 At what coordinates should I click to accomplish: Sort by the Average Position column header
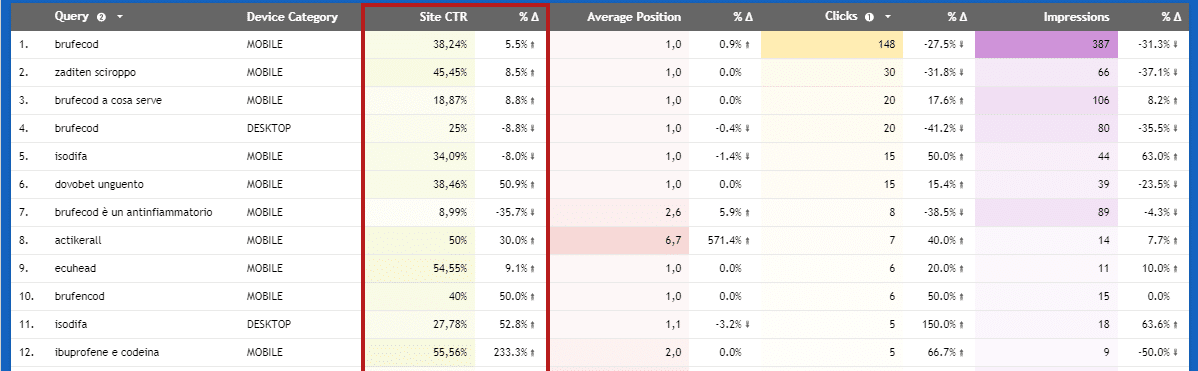[634, 17]
